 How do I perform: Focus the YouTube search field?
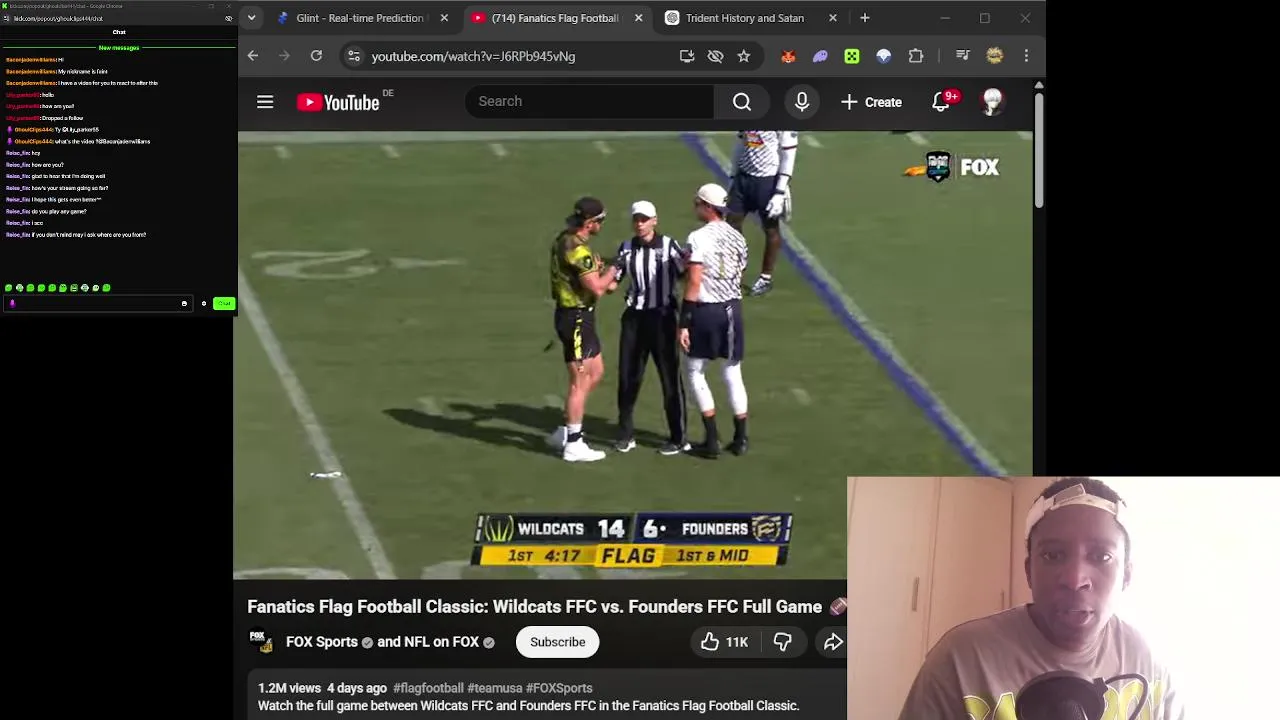point(590,101)
